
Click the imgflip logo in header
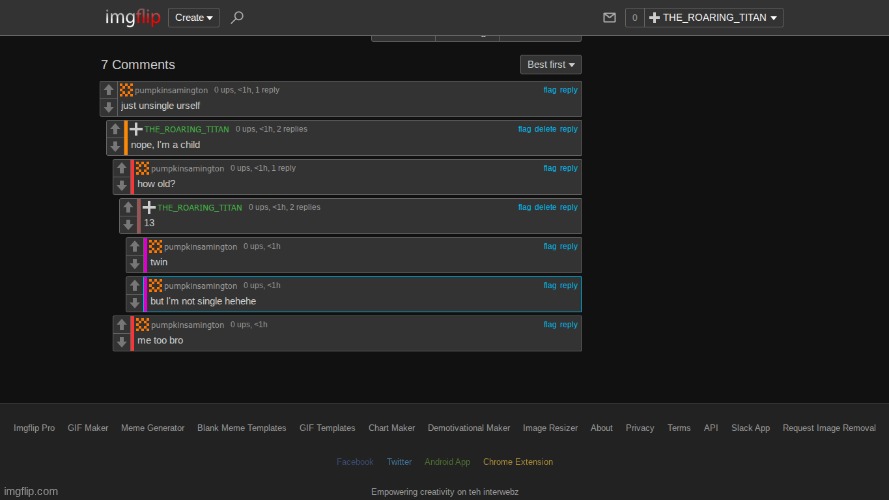click(133, 17)
